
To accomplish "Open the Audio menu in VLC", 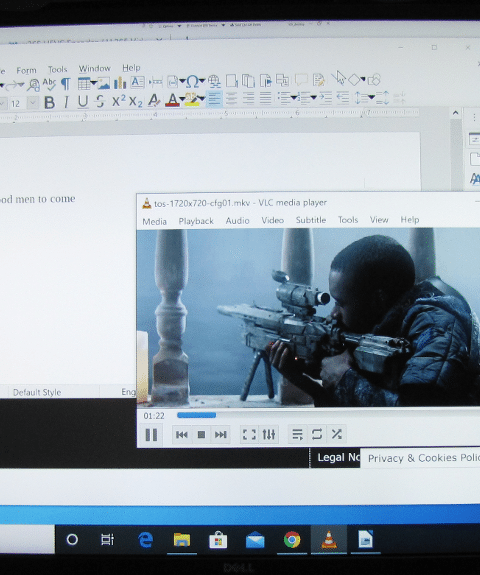I will point(238,220).
